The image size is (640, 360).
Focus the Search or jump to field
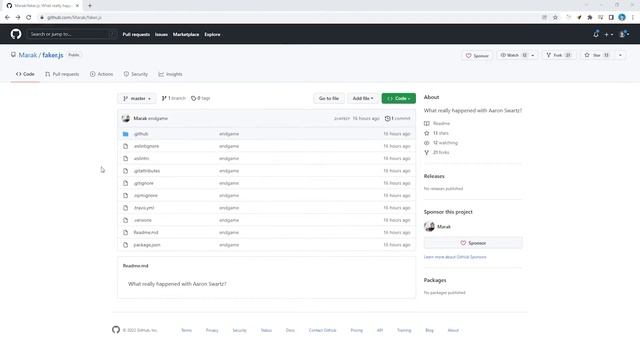(72, 34)
